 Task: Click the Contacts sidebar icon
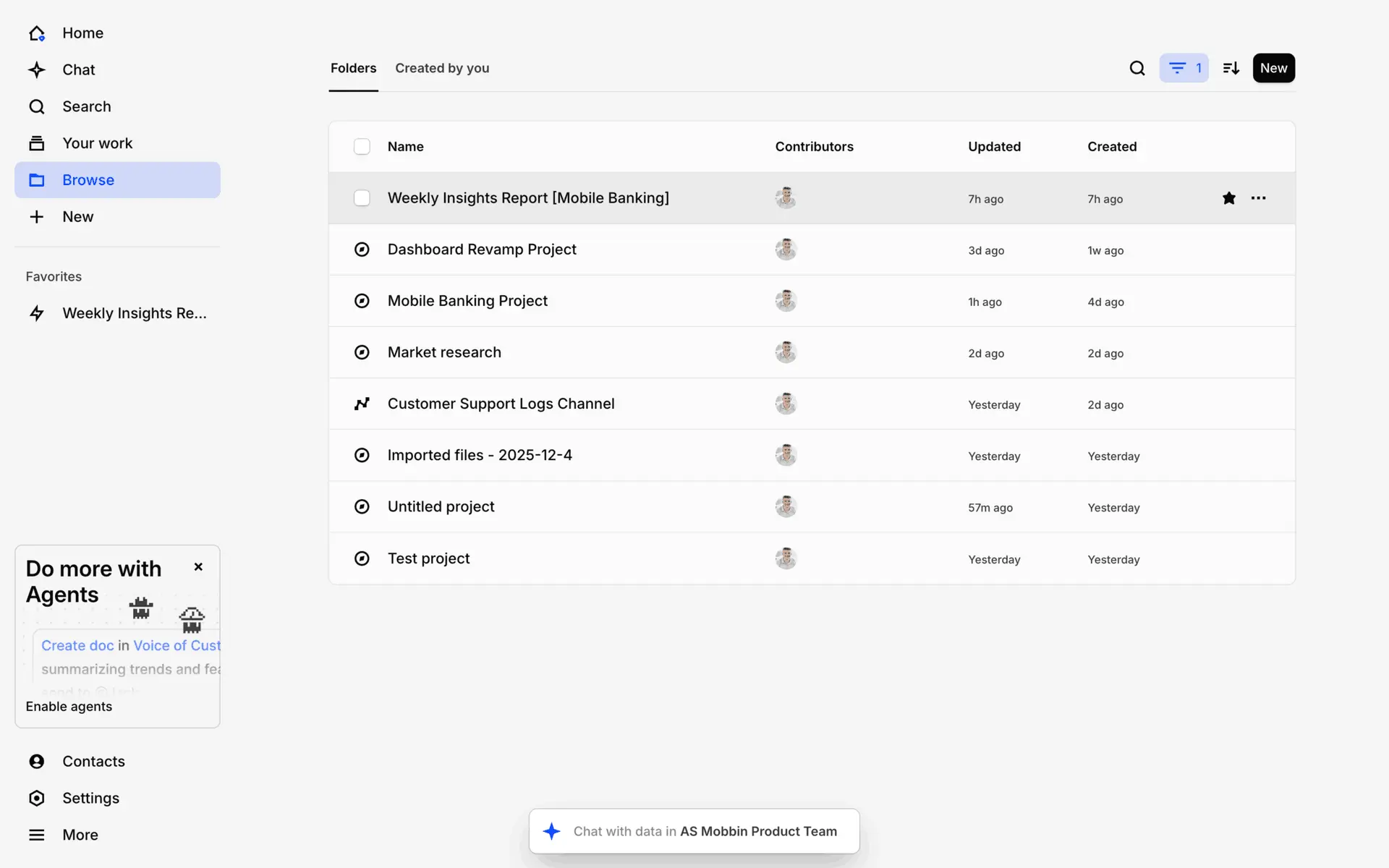[37, 761]
